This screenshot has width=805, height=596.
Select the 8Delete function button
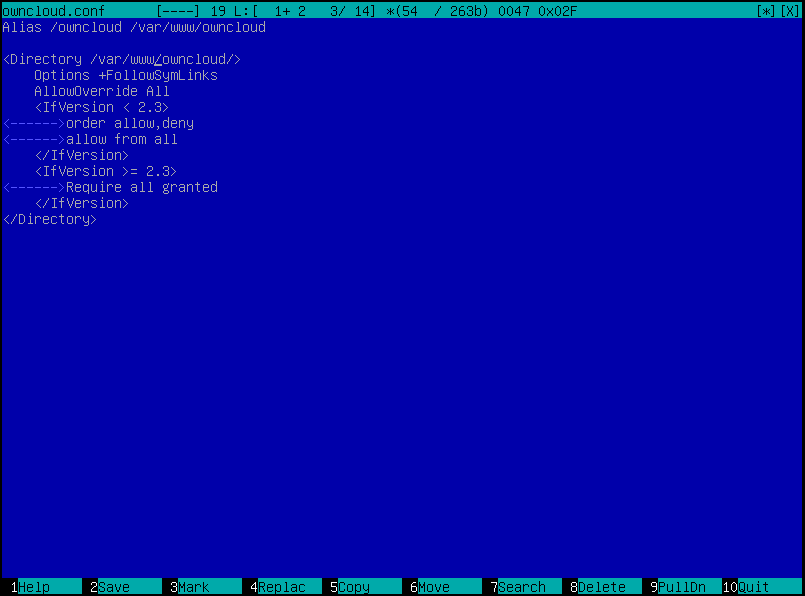tap(602, 587)
